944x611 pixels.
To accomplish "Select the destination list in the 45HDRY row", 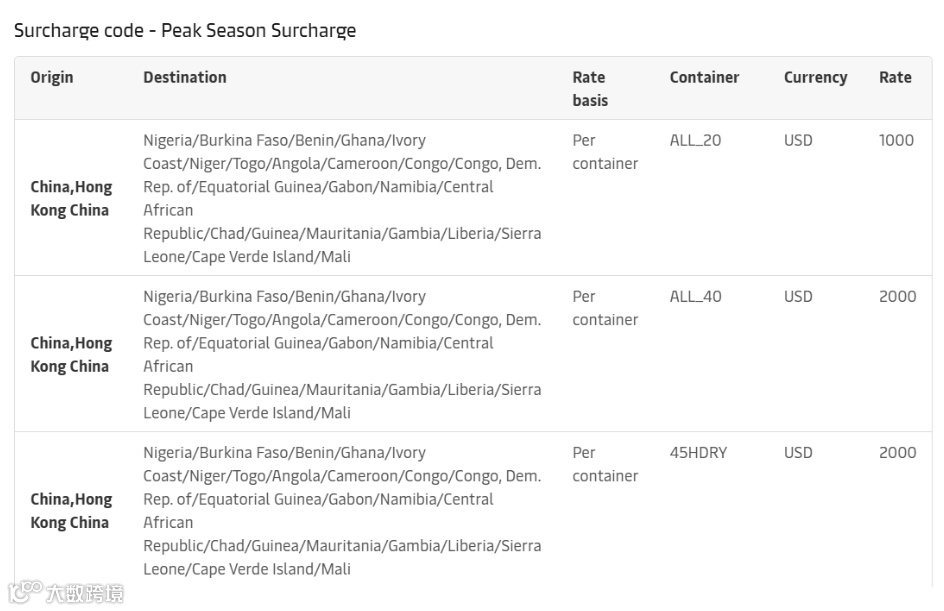I will [342, 510].
